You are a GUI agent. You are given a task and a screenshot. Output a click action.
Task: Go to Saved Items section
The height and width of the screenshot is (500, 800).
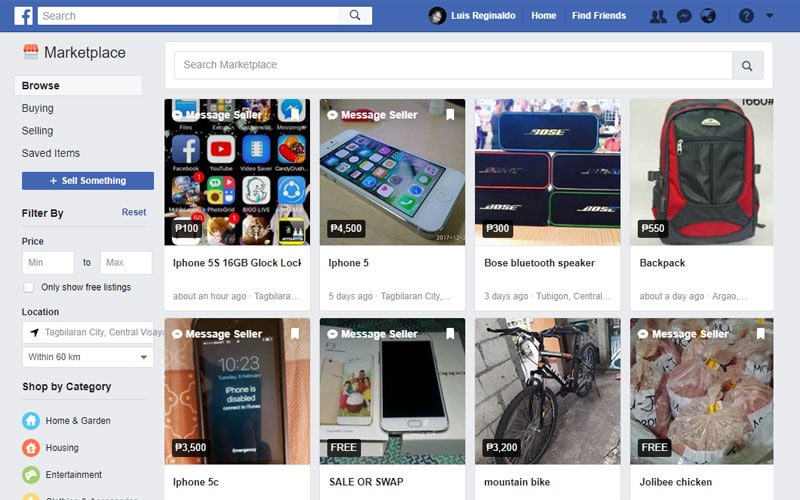click(x=51, y=153)
